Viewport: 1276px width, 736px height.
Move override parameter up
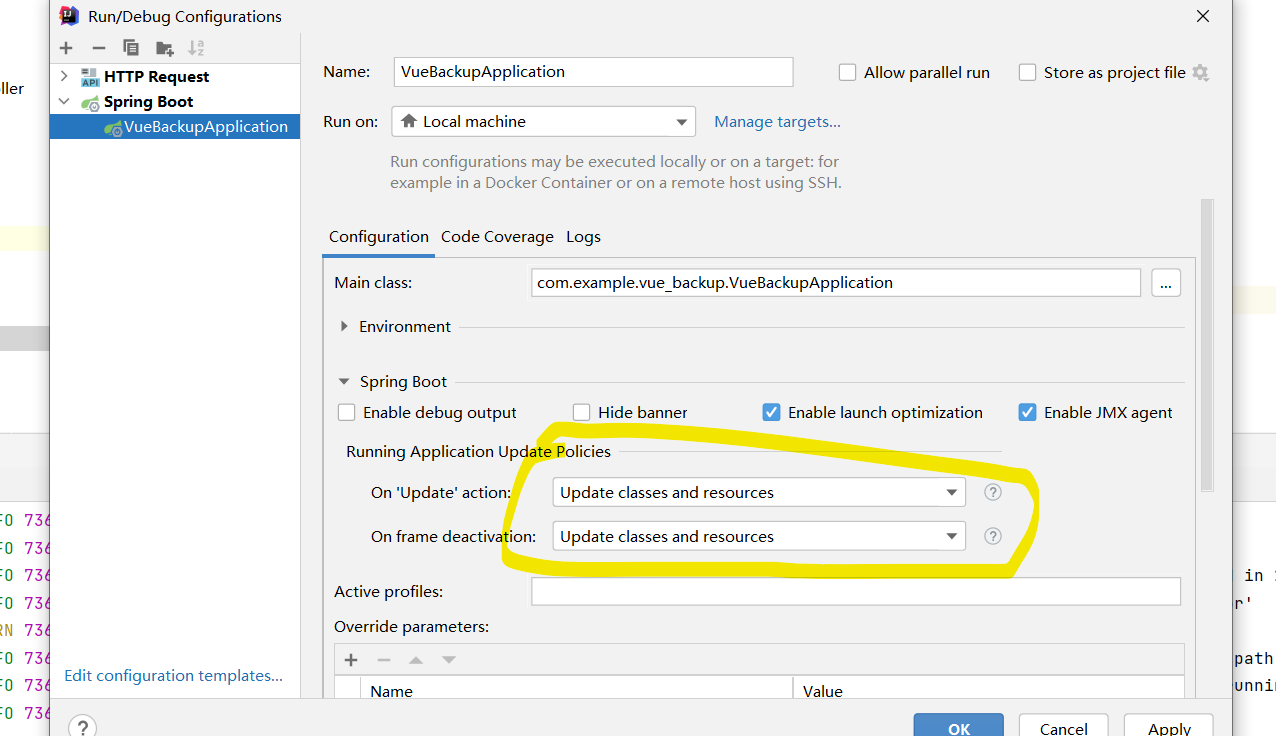tap(416, 660)
